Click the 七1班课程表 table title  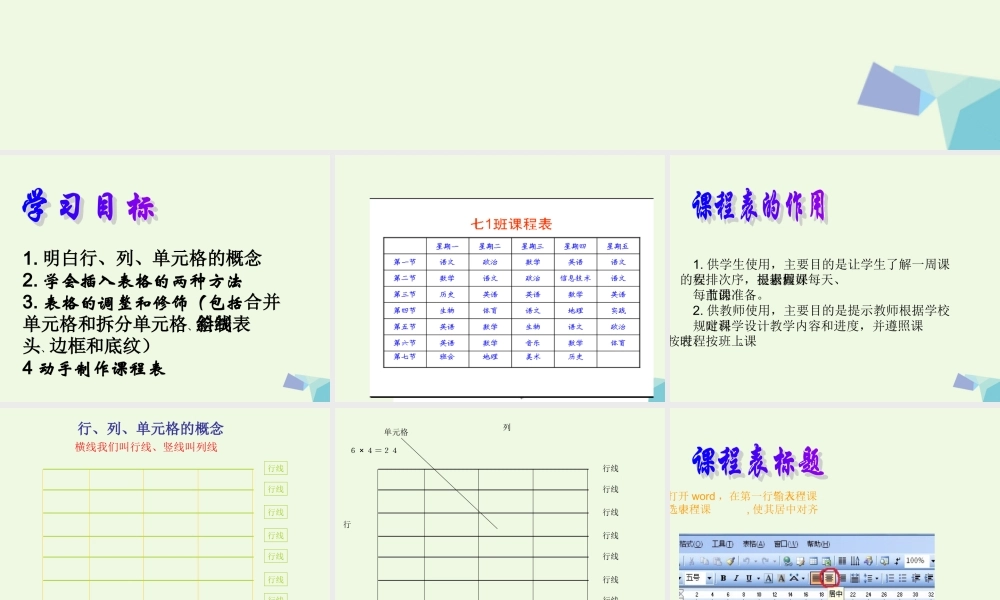pos(511,224)
